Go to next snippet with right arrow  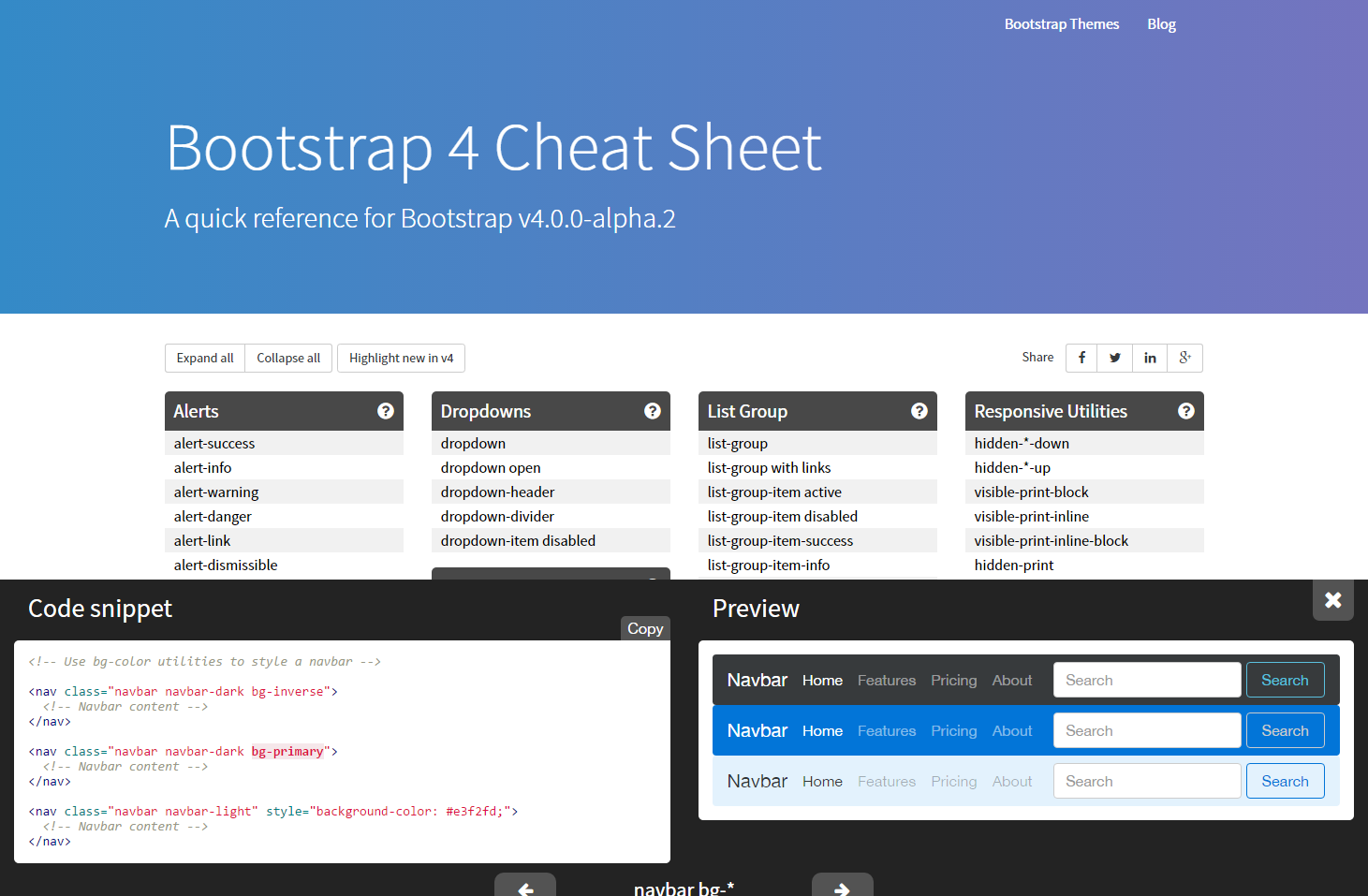tap(842, 886)
